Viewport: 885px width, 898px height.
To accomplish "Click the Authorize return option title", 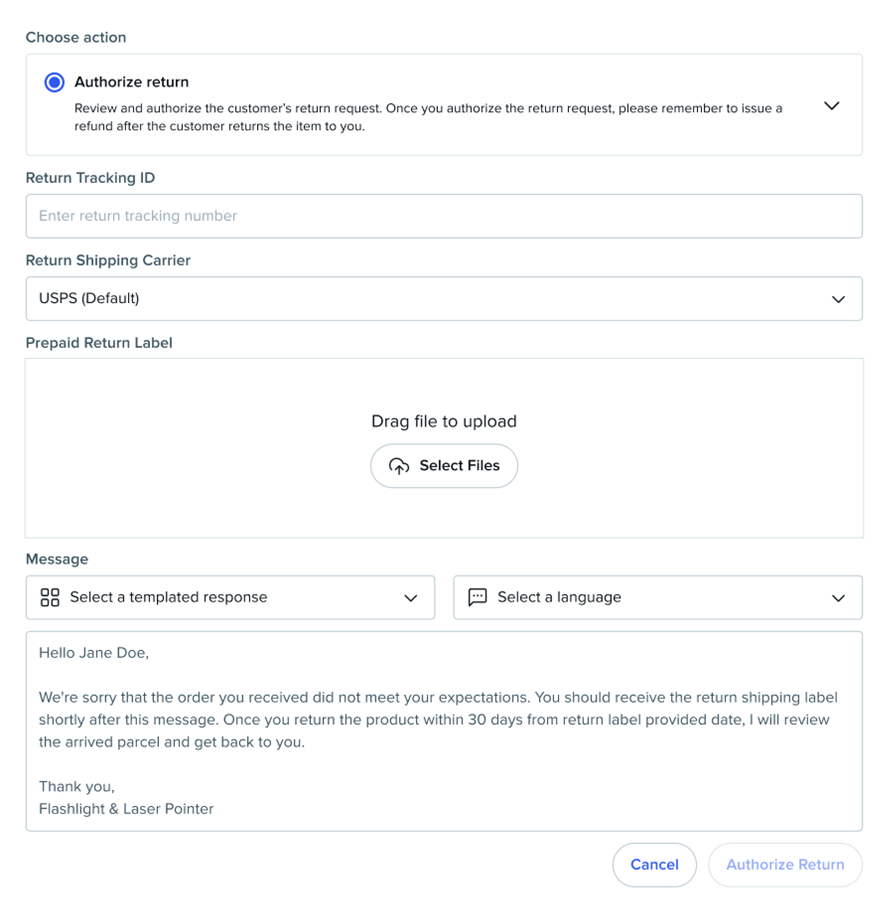I will 131,82.
